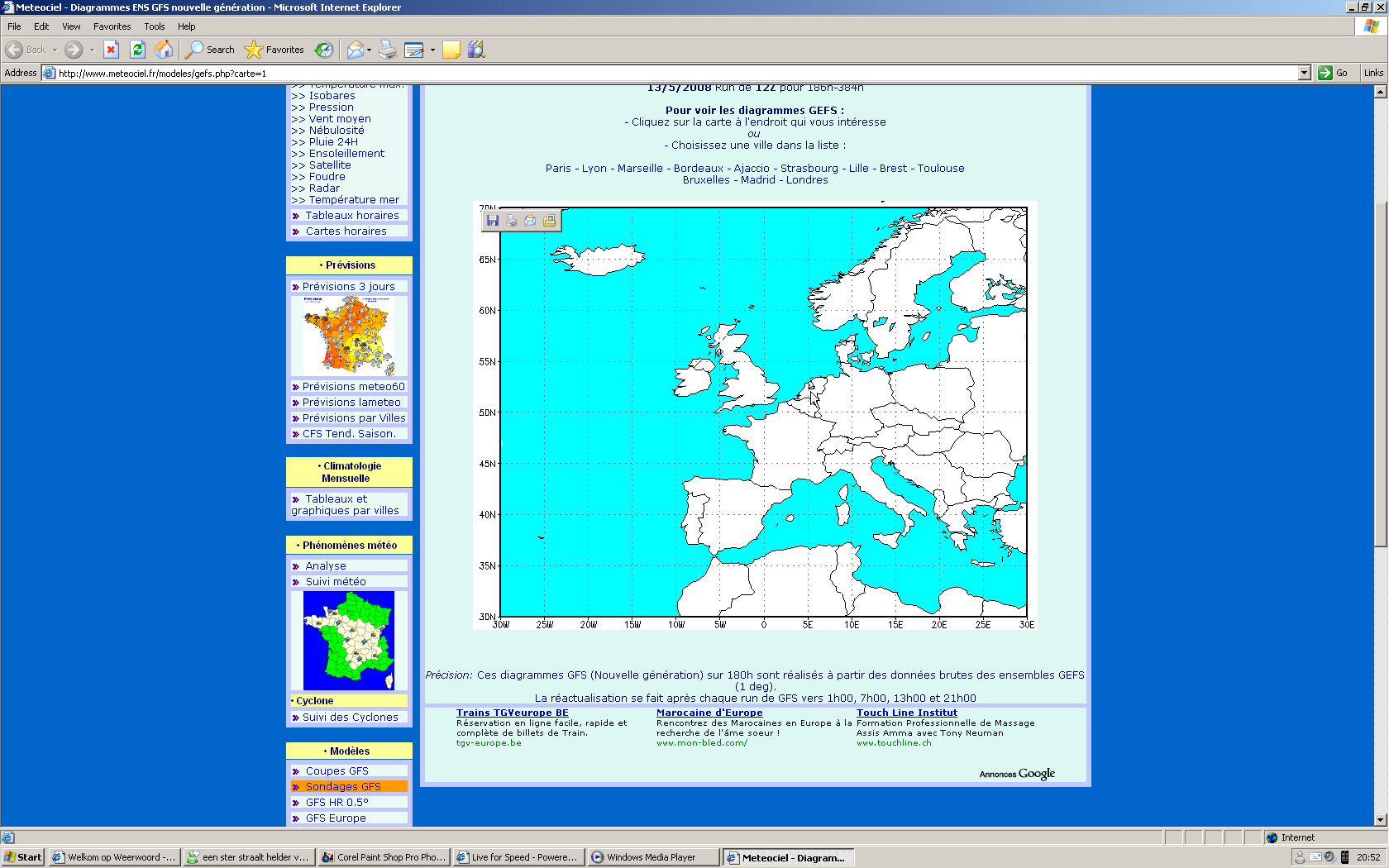Open the Back button history dropdown arrow
1389x868 pixels.
[x=55, y=50]
